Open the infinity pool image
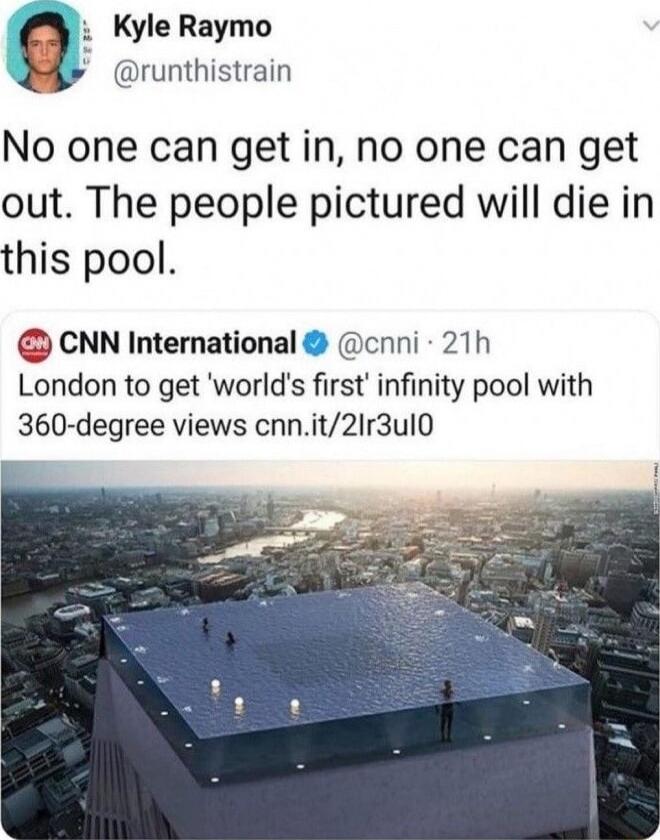660x840 pixels. click(330, 649)
